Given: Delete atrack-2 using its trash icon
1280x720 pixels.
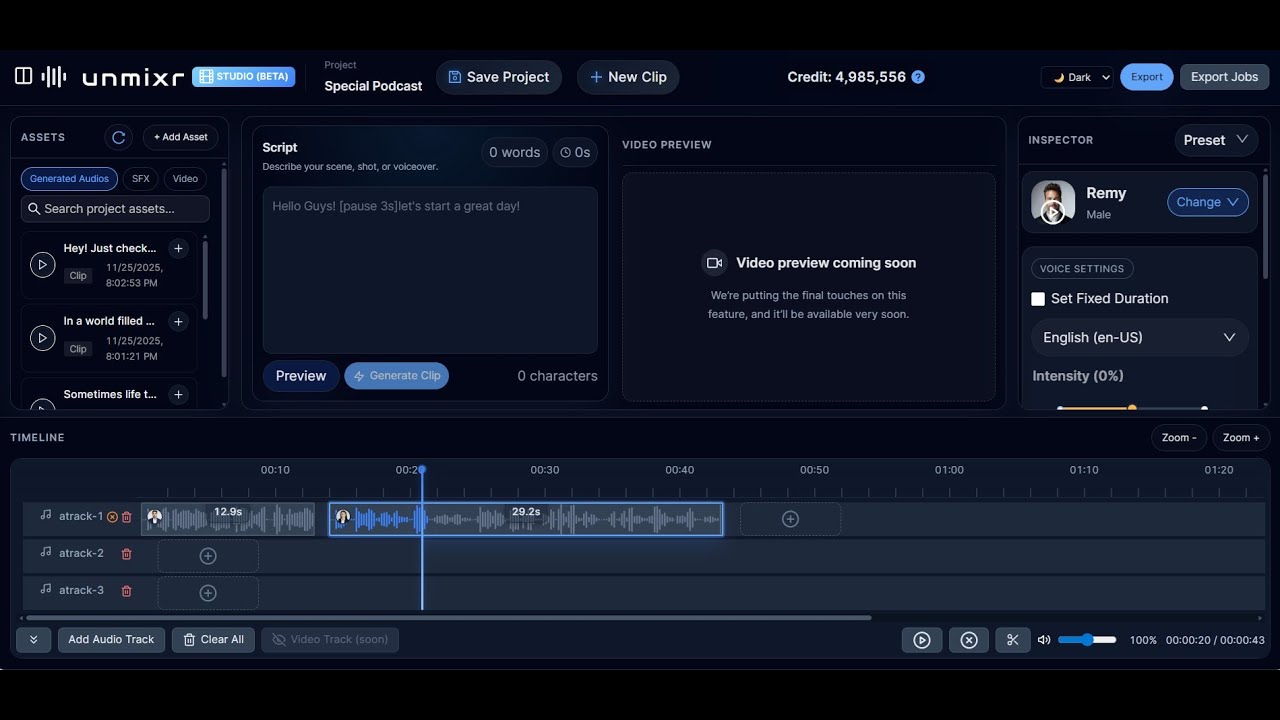Looking at the screenshot, I should 127,554.
